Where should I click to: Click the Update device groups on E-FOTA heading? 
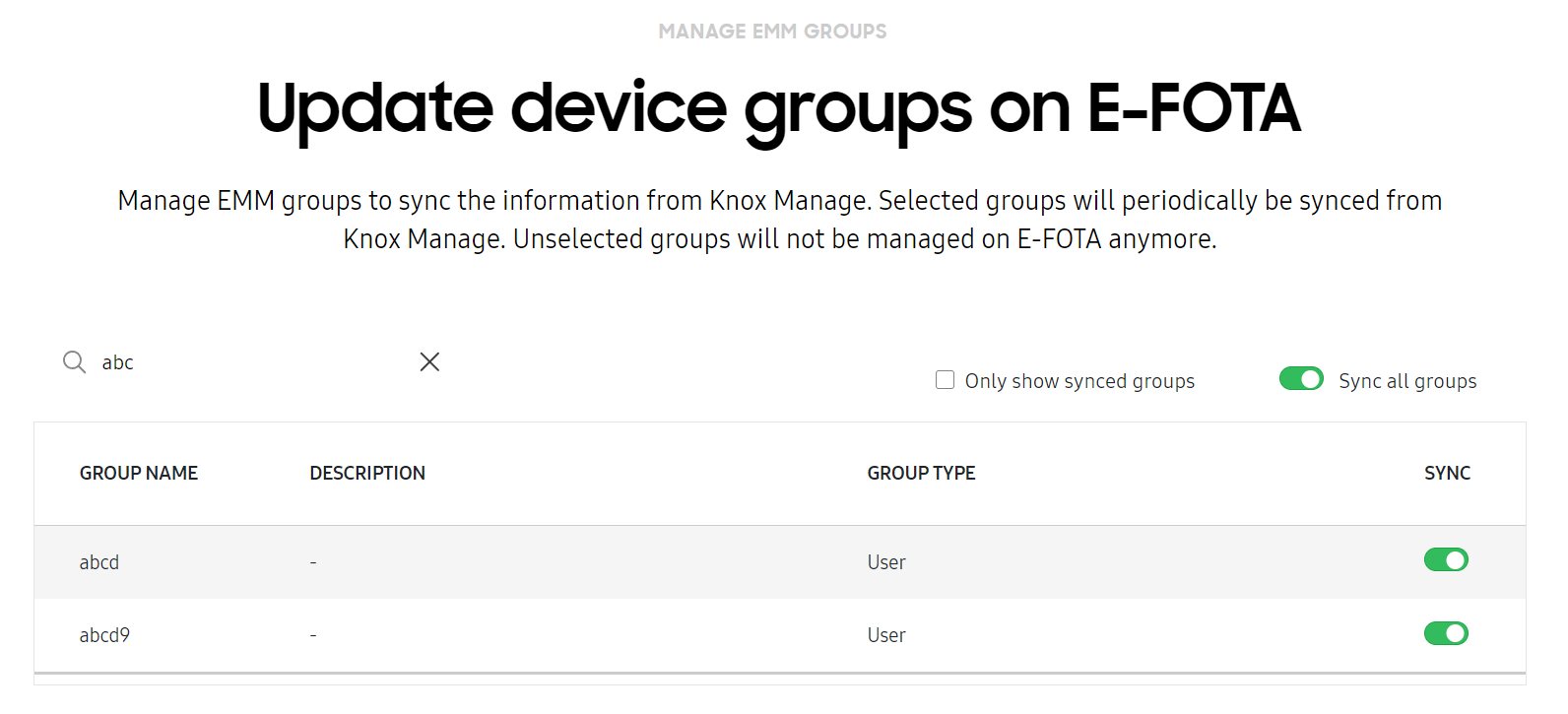pyautogui.click(x=778, y=109)
